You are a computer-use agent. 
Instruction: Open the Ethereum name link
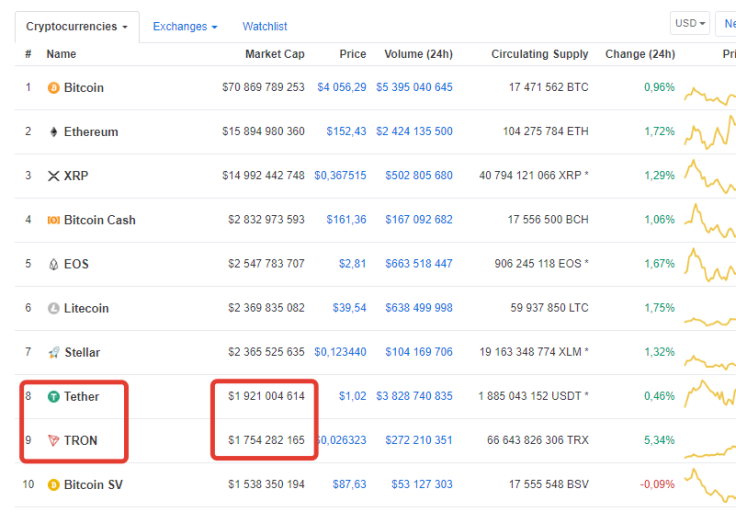[91, 132]
